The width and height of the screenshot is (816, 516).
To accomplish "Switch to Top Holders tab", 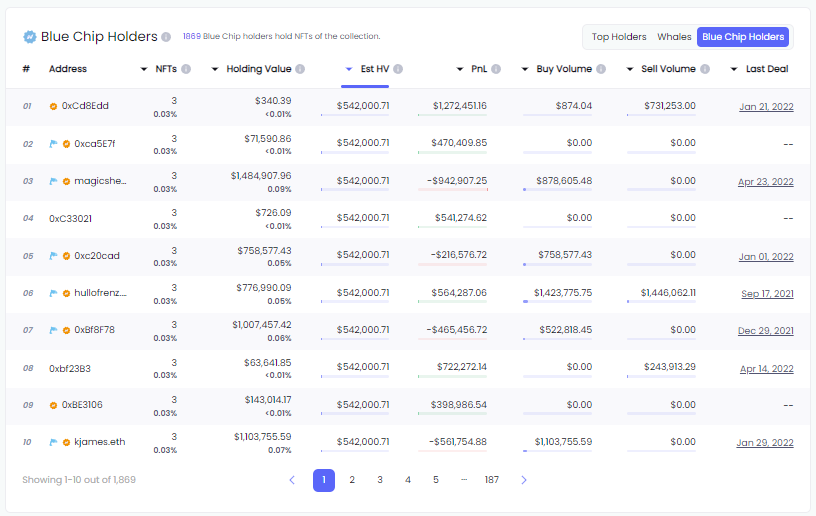I will tap(619, 37).
